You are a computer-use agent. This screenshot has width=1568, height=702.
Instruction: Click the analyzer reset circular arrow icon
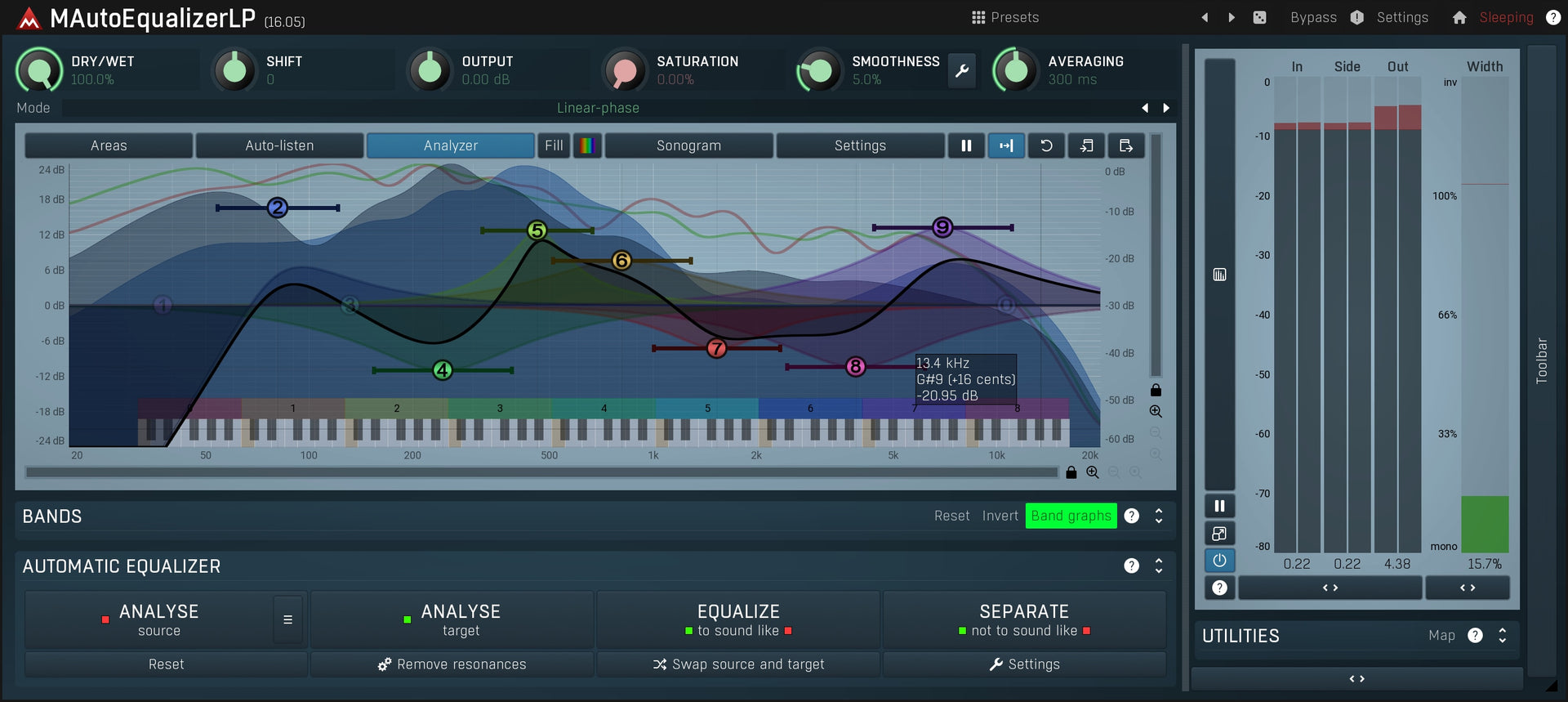[x=1046, y=145]
